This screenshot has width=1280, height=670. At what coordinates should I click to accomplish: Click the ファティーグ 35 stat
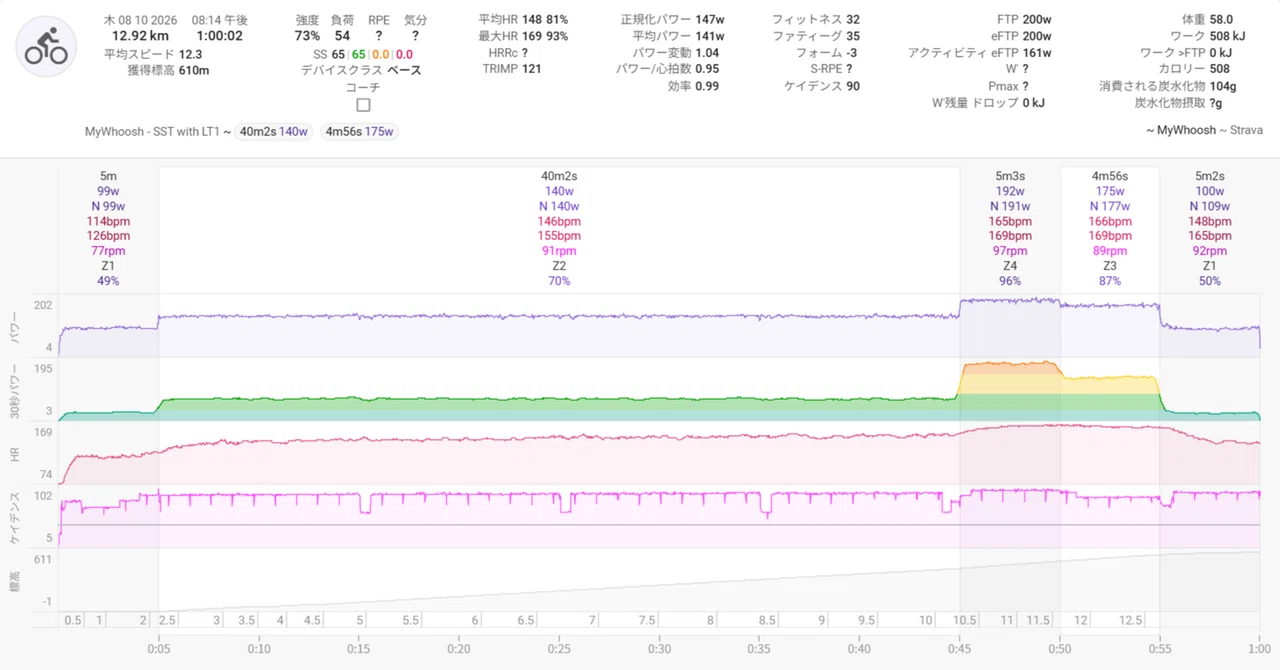point(815,36)
